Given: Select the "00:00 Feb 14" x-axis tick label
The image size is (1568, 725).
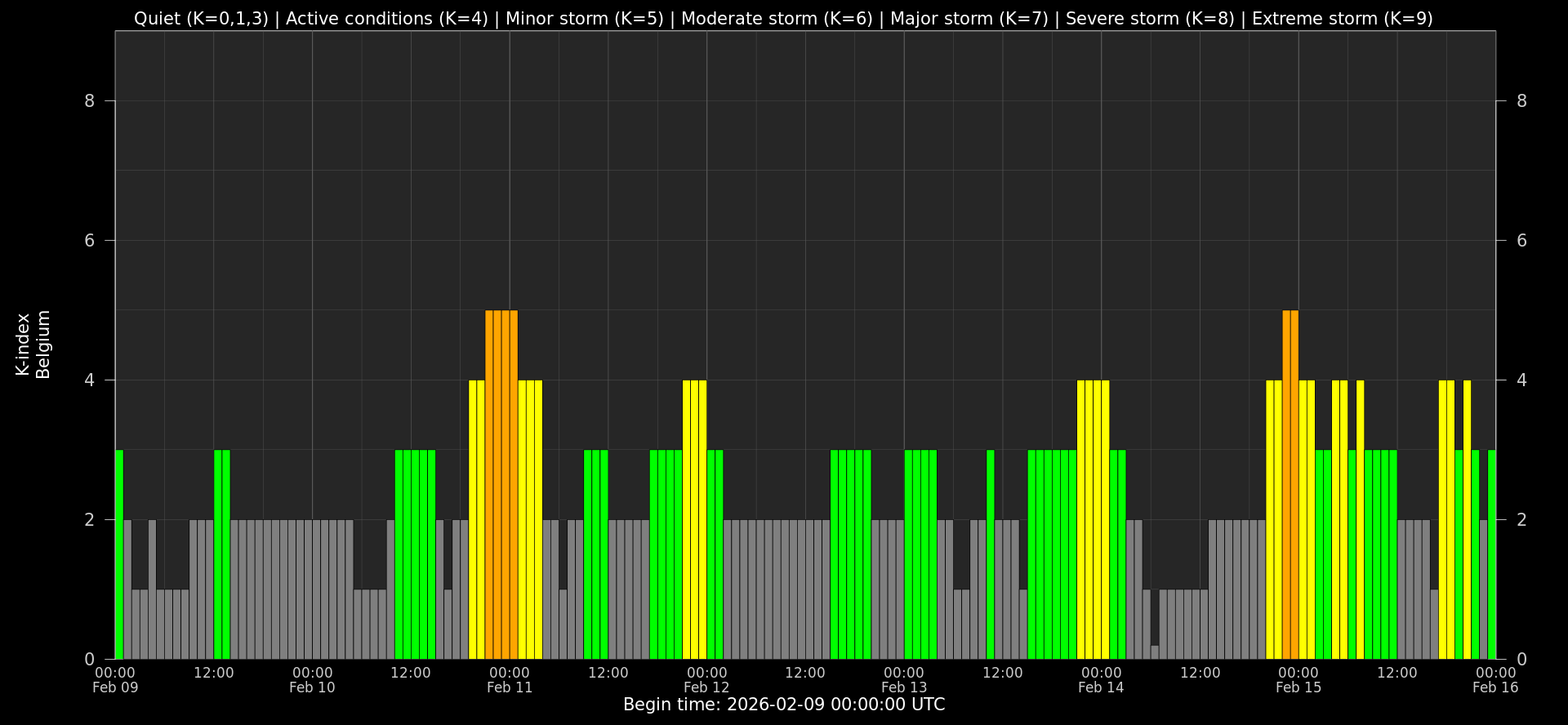Looking at the screenshot, I should (x=1101, y=680).
